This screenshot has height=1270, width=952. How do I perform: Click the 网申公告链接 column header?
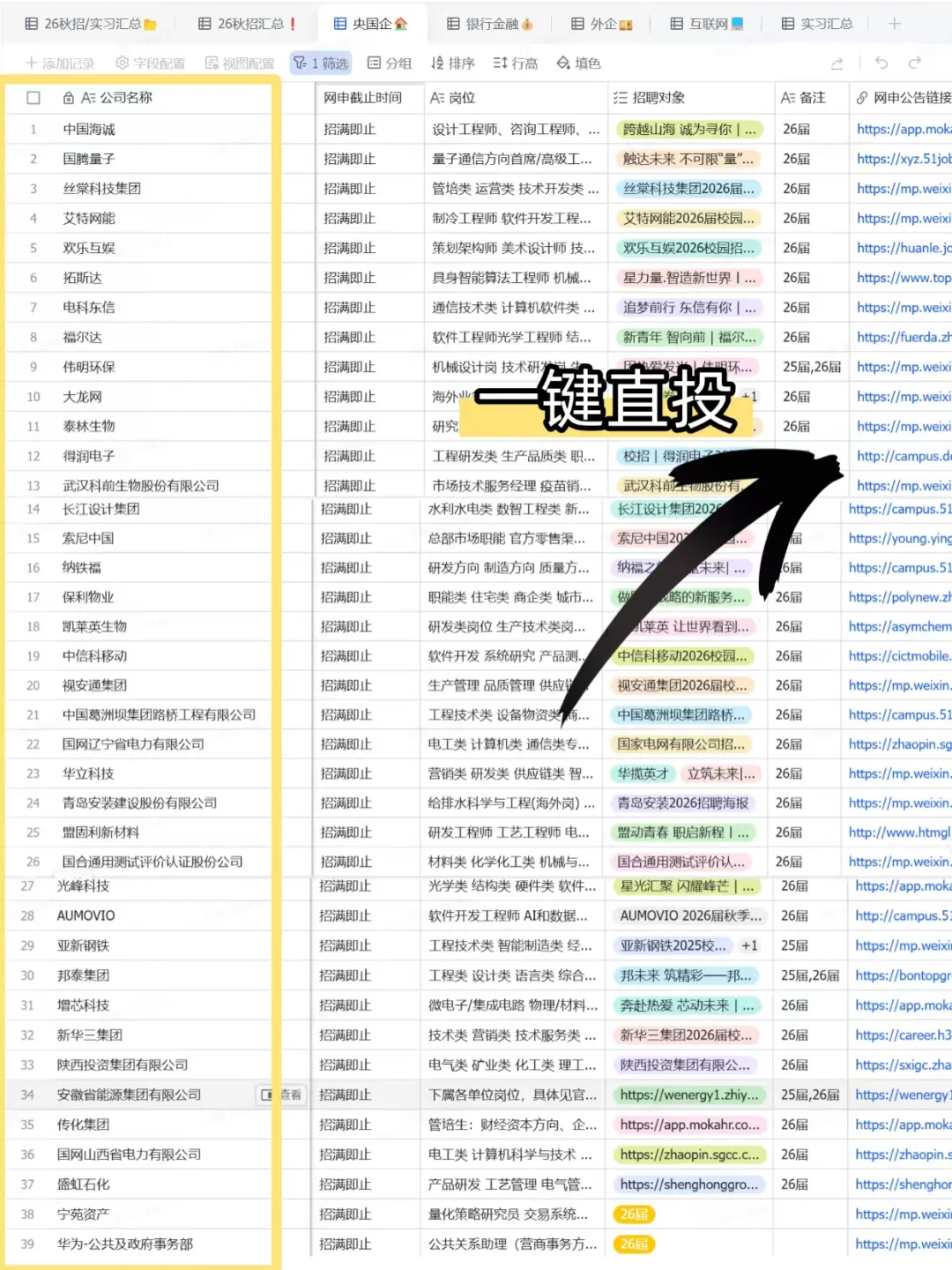904,98
